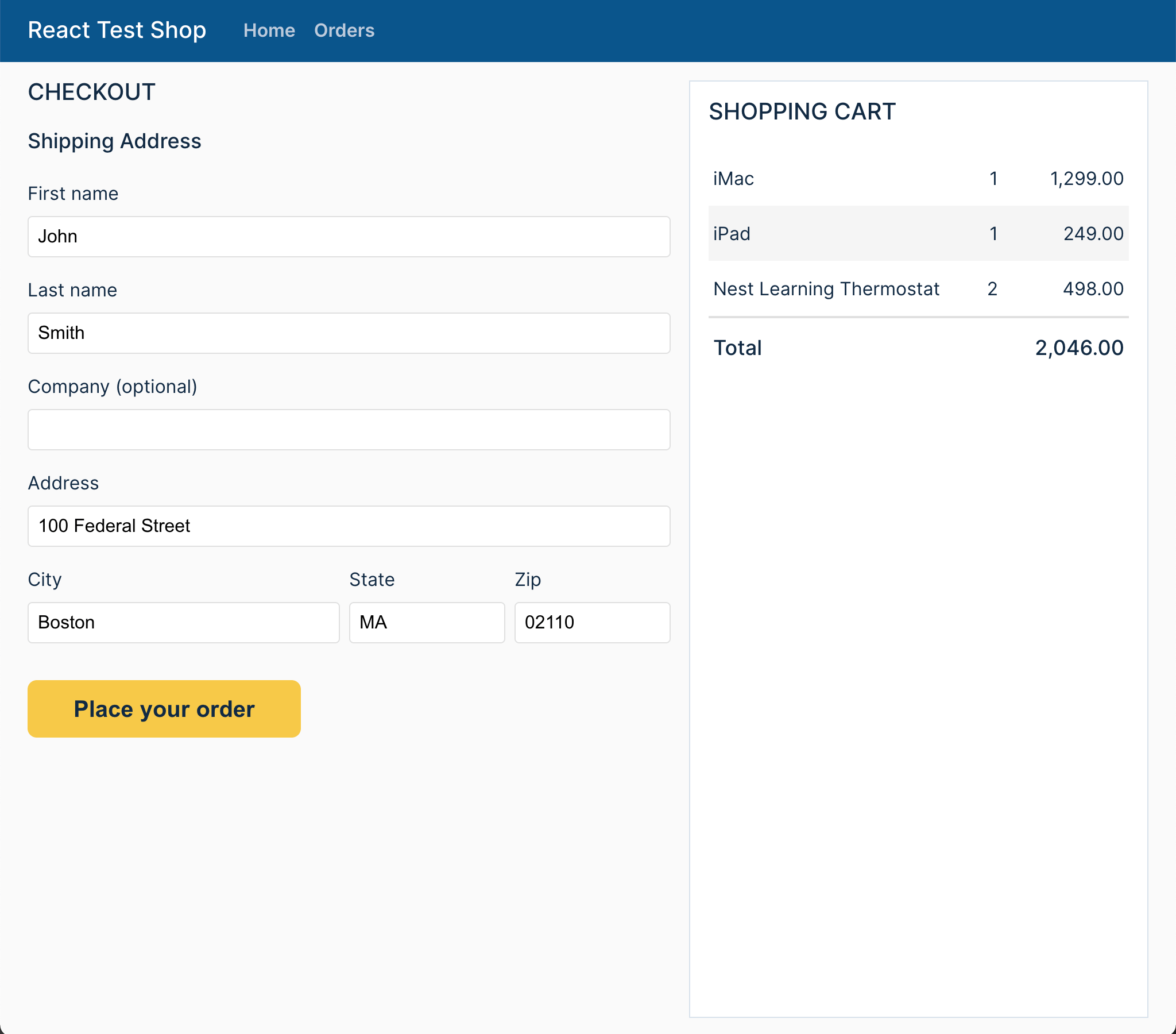
Task: Focus the Last name field containing Smith
Action: [349, 333]
